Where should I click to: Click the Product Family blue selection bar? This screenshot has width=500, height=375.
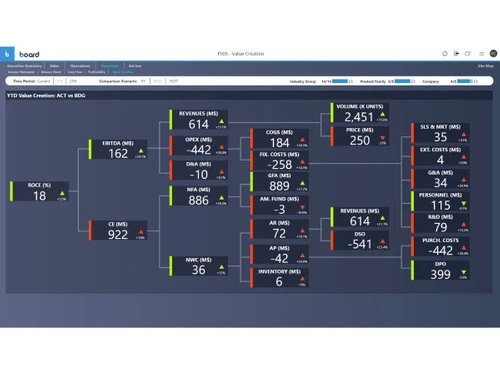tap(402, 81)
